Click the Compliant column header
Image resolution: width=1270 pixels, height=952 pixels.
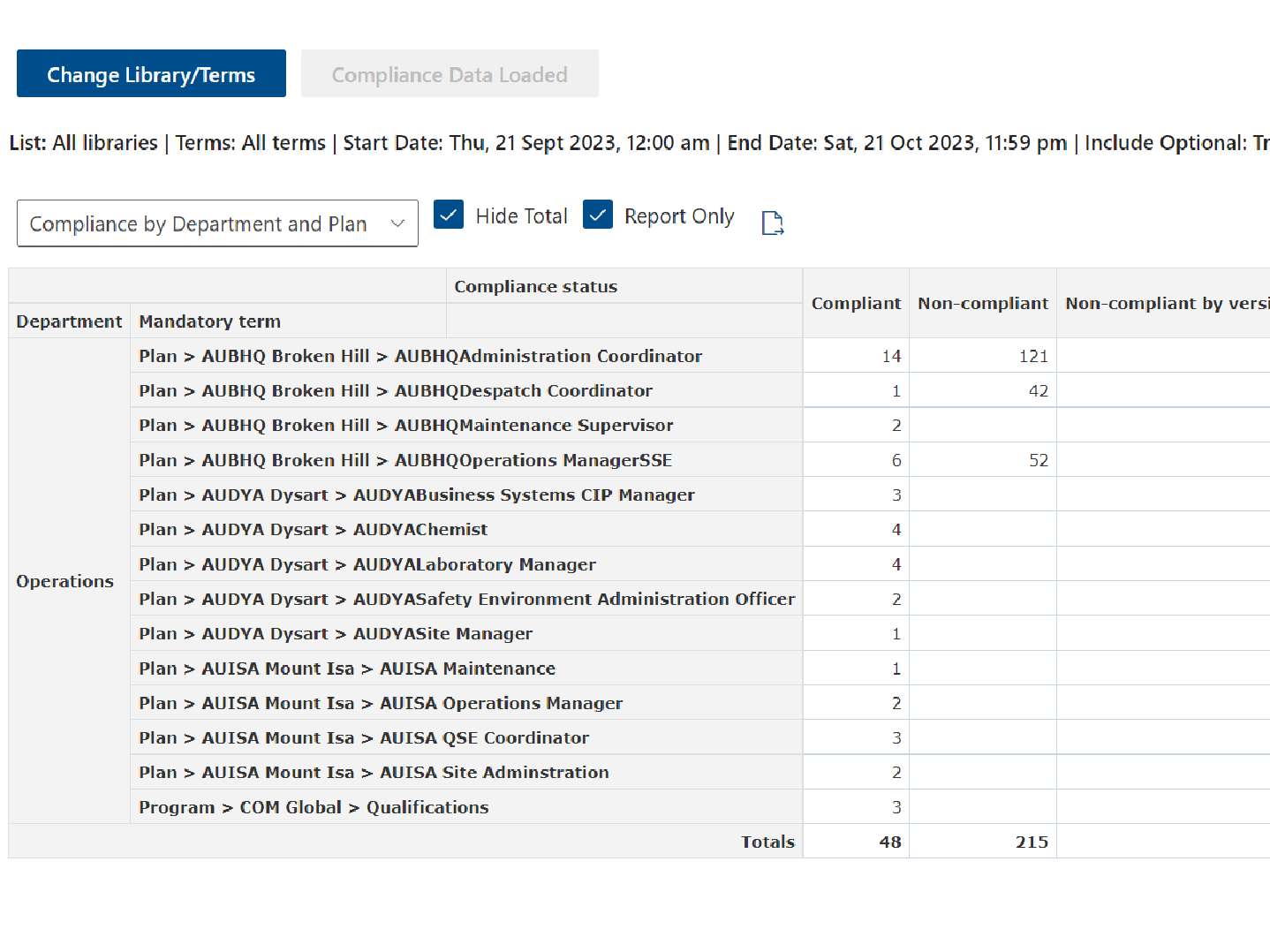point(855,303)
